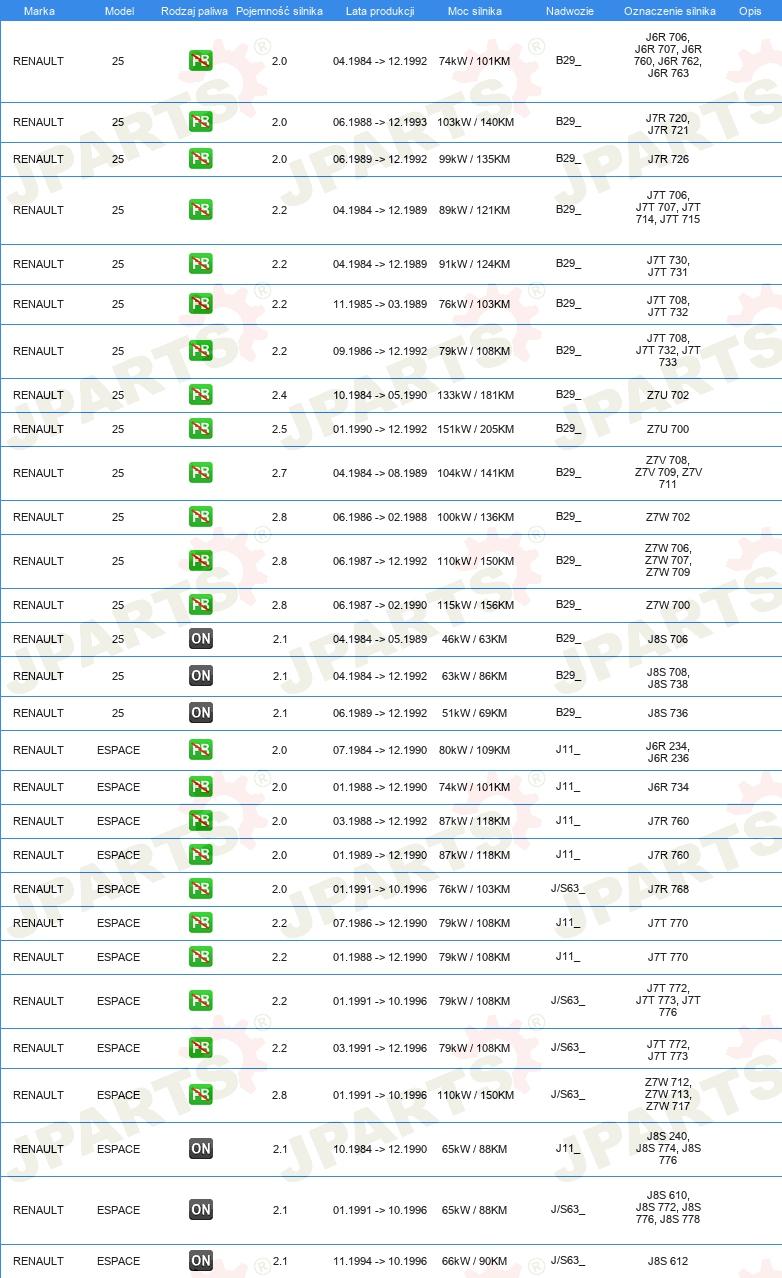Click the diesel ON icon in the J8S 240 row
The height and width of the screenshot is (1278, 782).
coord(201,1149)
